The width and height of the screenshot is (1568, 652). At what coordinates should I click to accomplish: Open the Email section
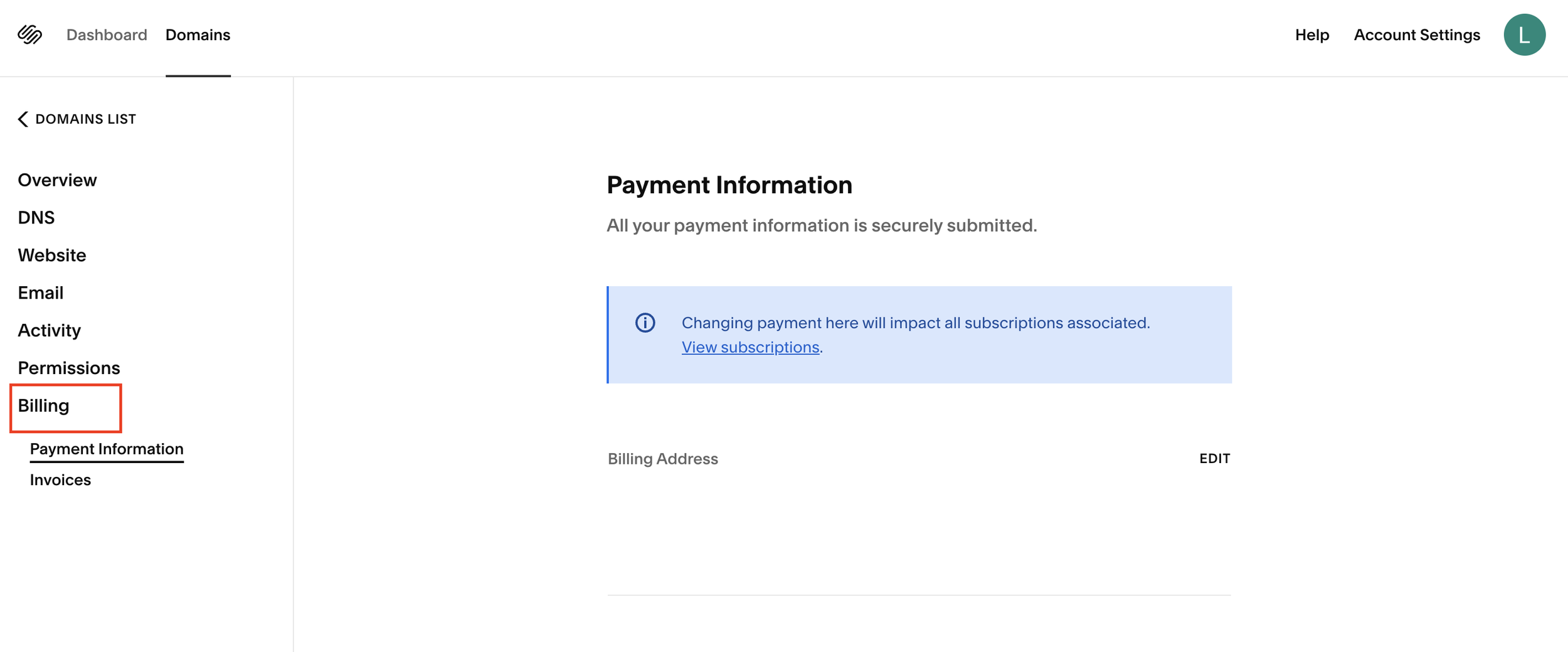[41, 293]
